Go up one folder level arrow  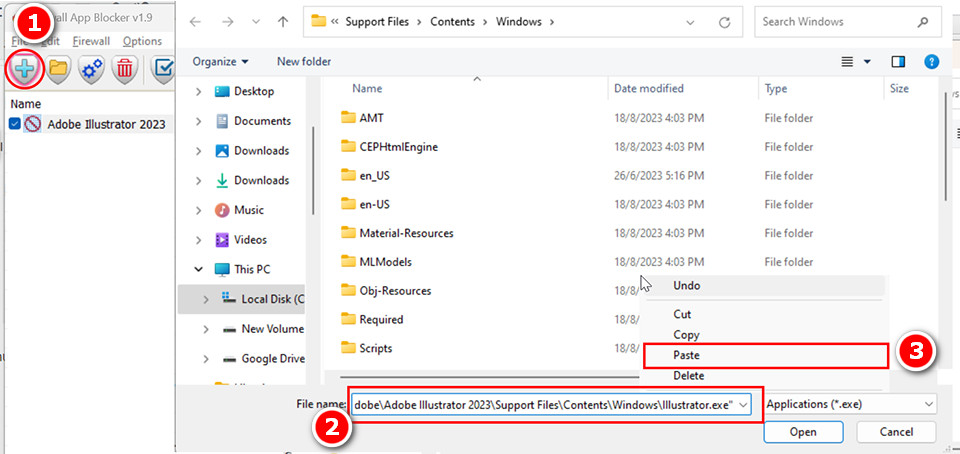283,21
